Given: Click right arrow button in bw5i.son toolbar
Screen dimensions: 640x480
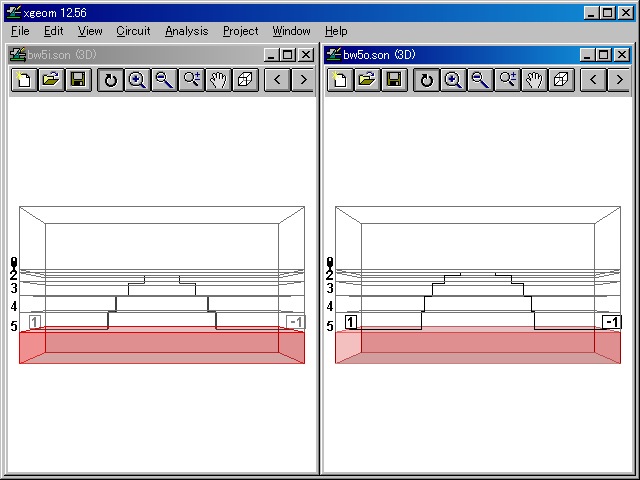Looking at the screenshot, I should pos(304,80).
